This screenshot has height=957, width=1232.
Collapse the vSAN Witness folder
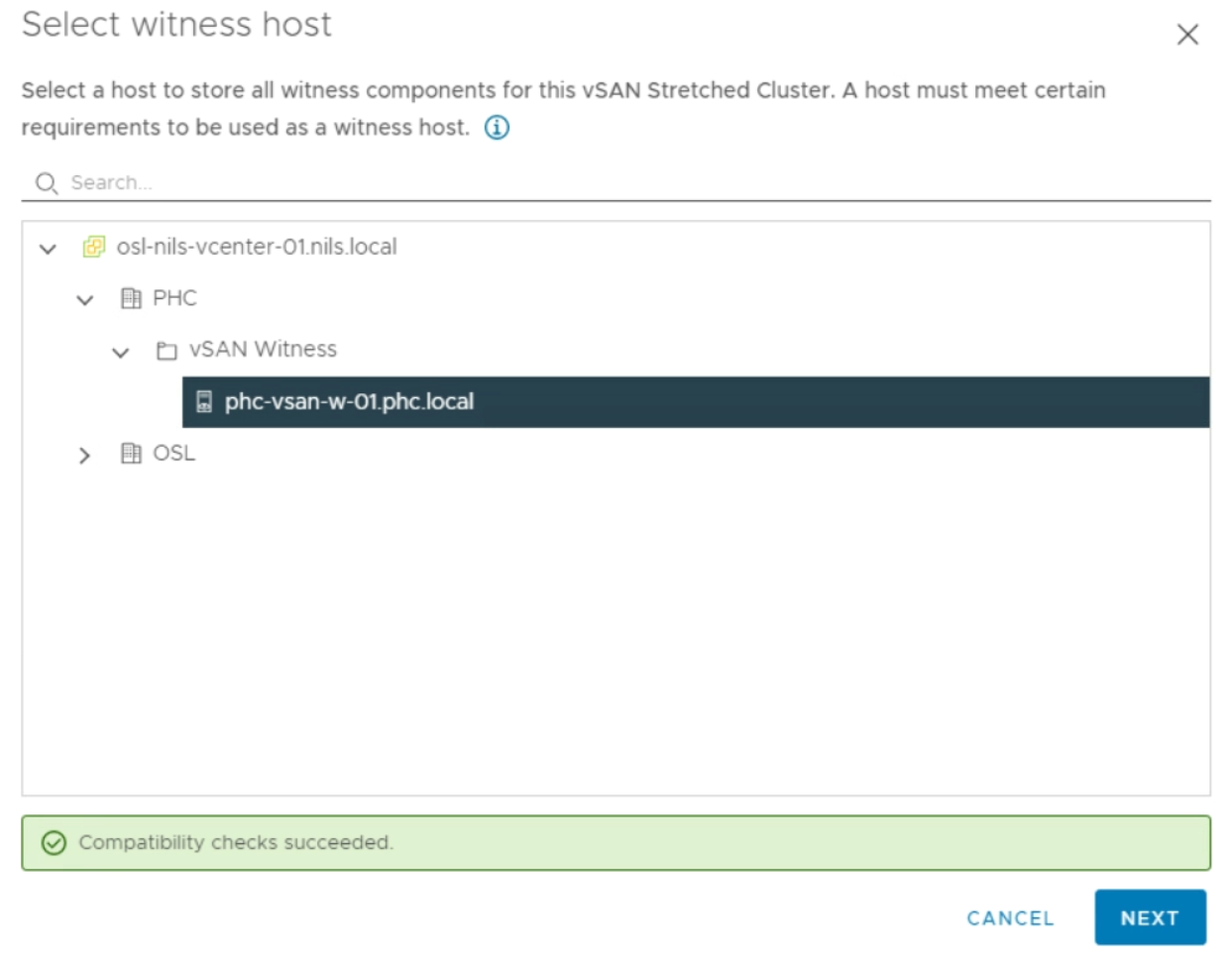[x=121, y=352]
